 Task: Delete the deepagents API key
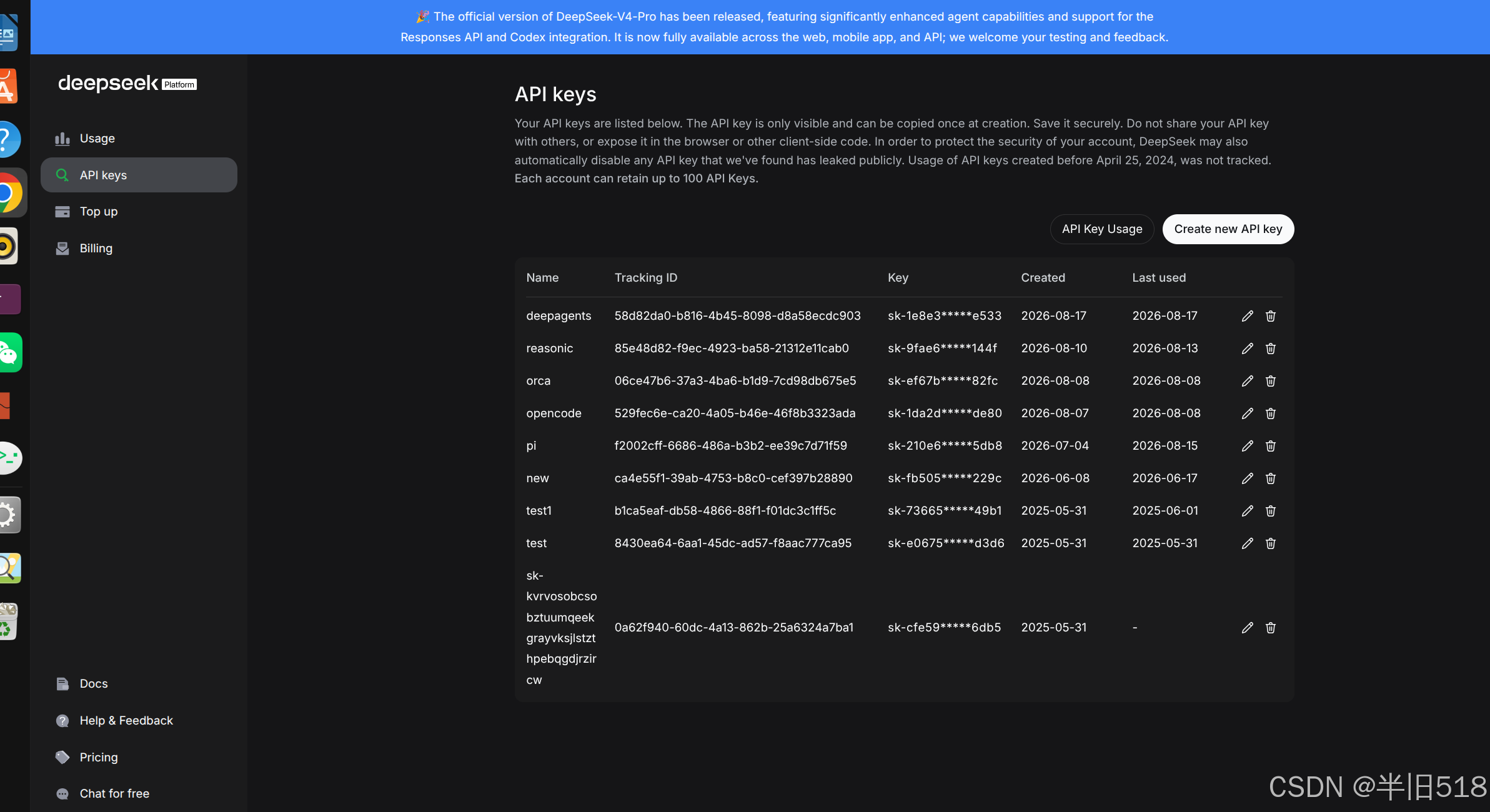(x=1270, y=316)
